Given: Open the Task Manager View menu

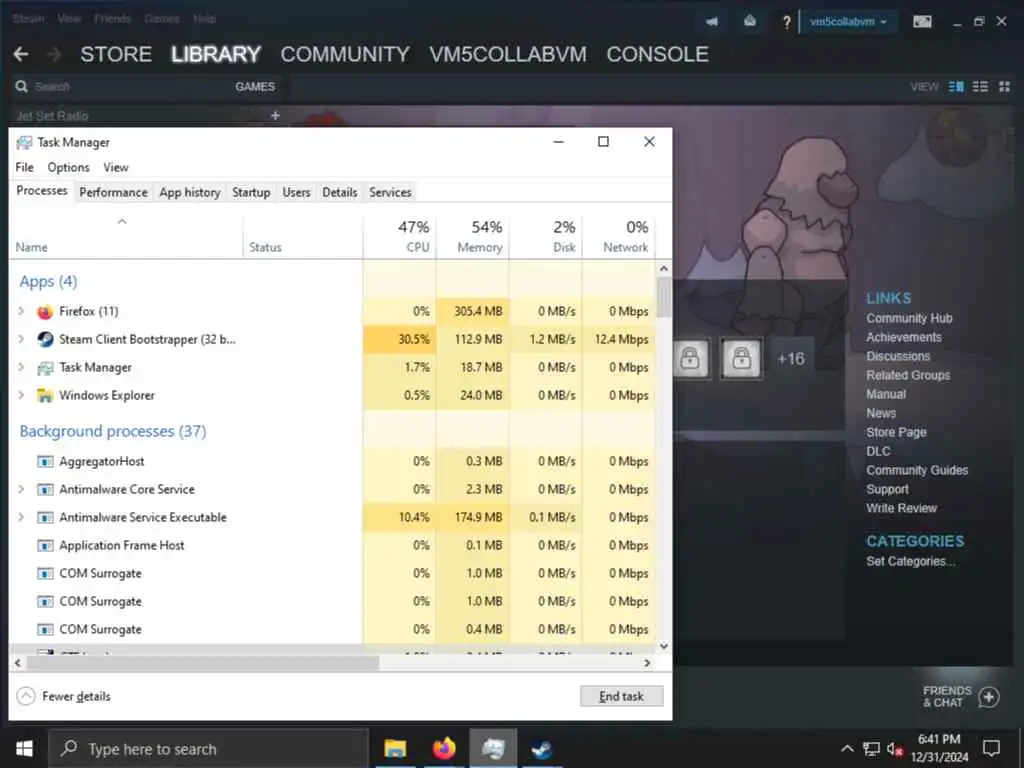Looking at the screenshot, I should tap(116, 167).
